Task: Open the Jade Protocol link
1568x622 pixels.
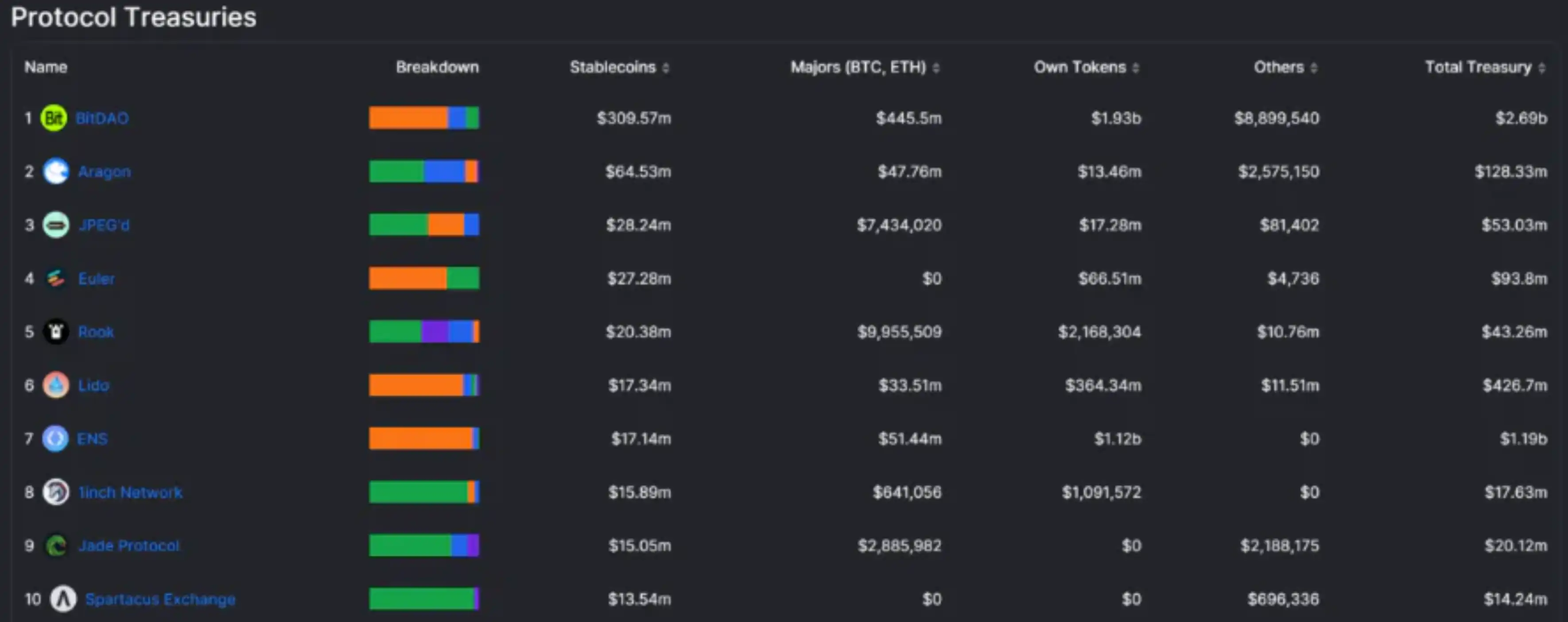Action: tap(129, 546)
